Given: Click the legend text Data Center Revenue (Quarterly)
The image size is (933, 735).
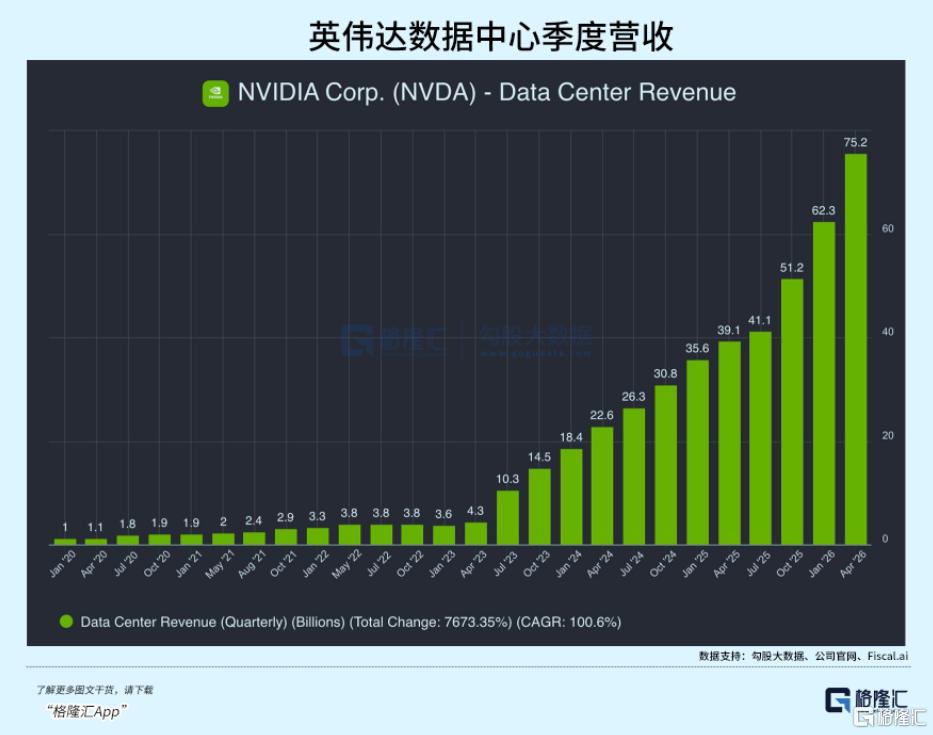Looking at the screenshot, I should point(184,622).
